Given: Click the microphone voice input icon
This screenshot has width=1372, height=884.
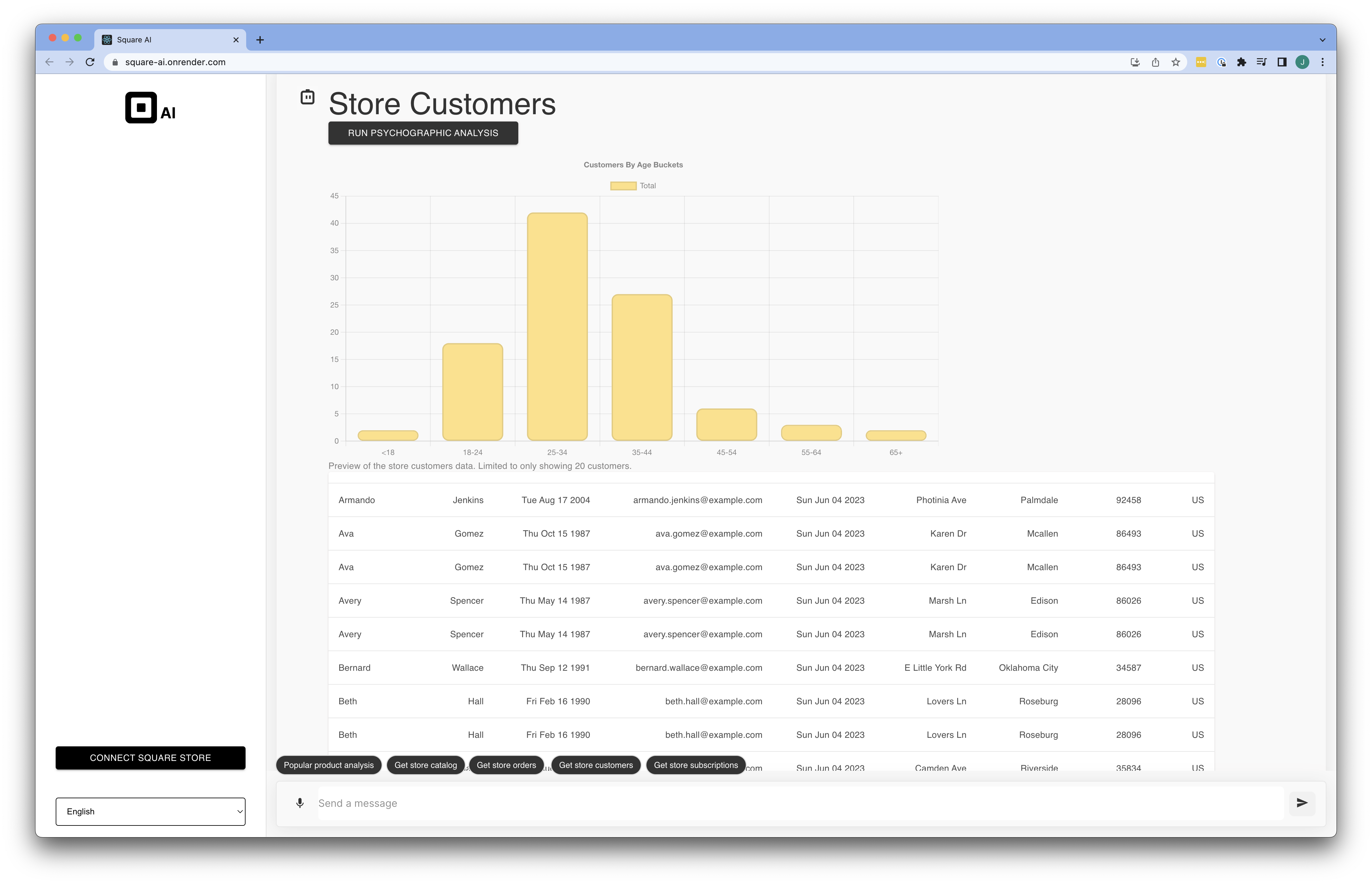Looking at the screenshot, I should (300, 803).
